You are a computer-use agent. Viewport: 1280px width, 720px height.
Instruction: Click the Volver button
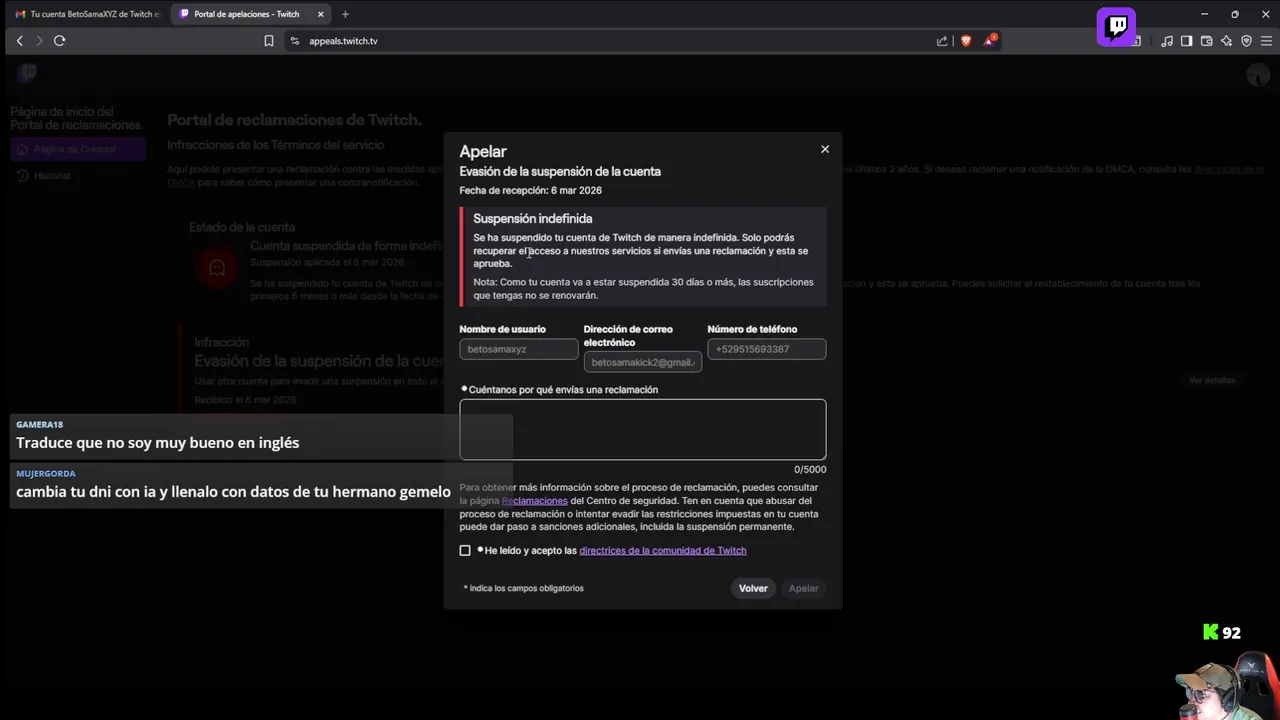pyautogui.click(x=753, y=588)
